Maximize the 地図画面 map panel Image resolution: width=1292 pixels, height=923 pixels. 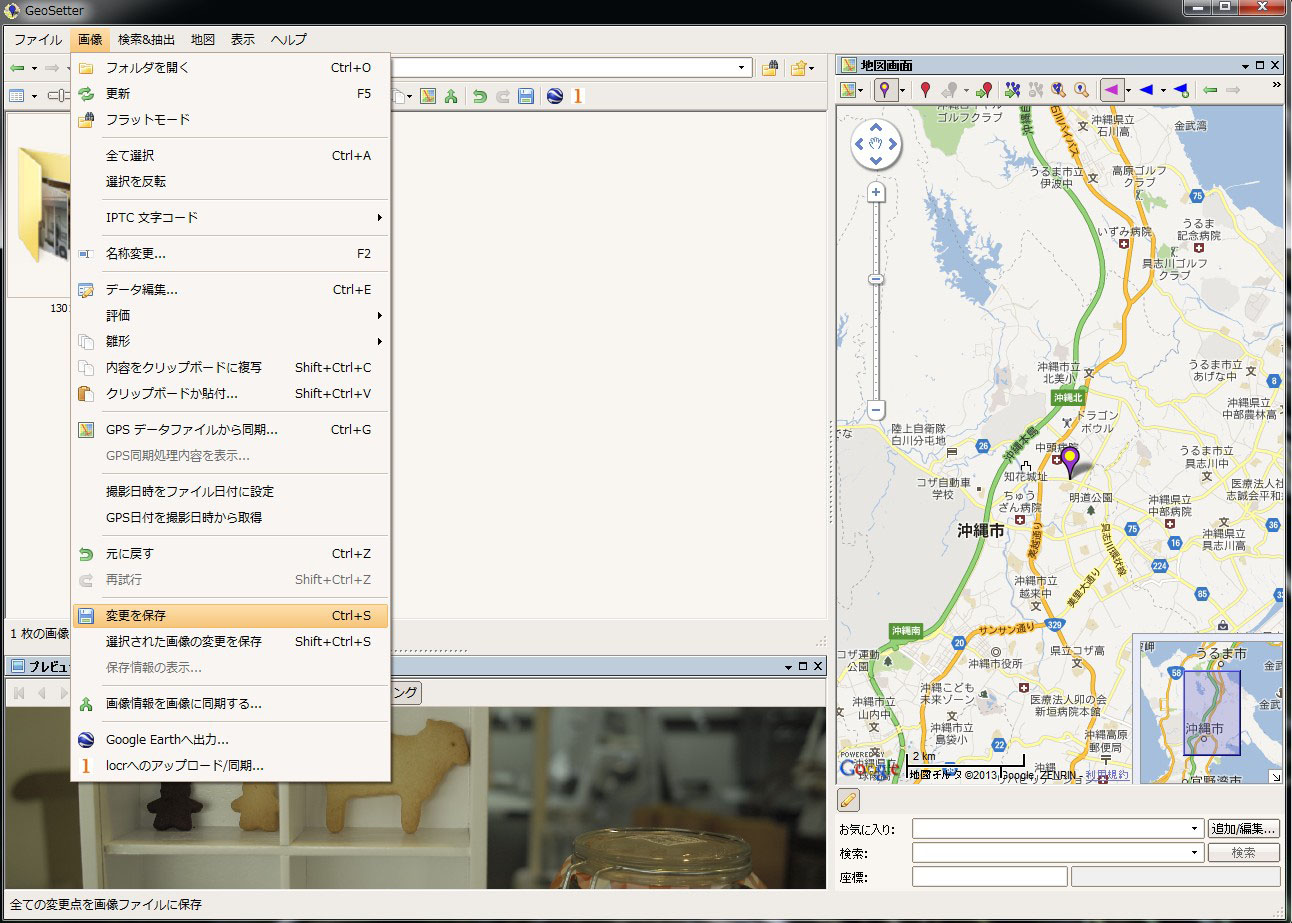pyautogui.click(x=1260, y=65)
